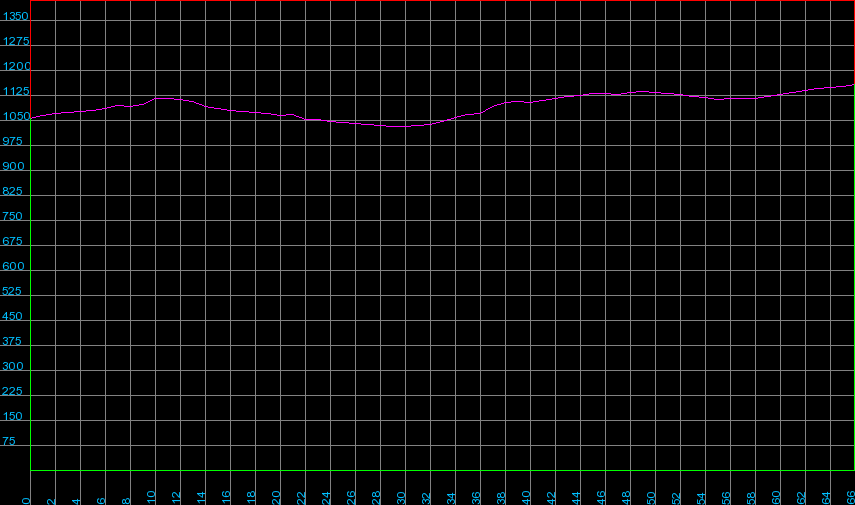Select the 26 x-axis label
Image resolution: width=855 pixels, height=505 pixels.
click(351, 498)
